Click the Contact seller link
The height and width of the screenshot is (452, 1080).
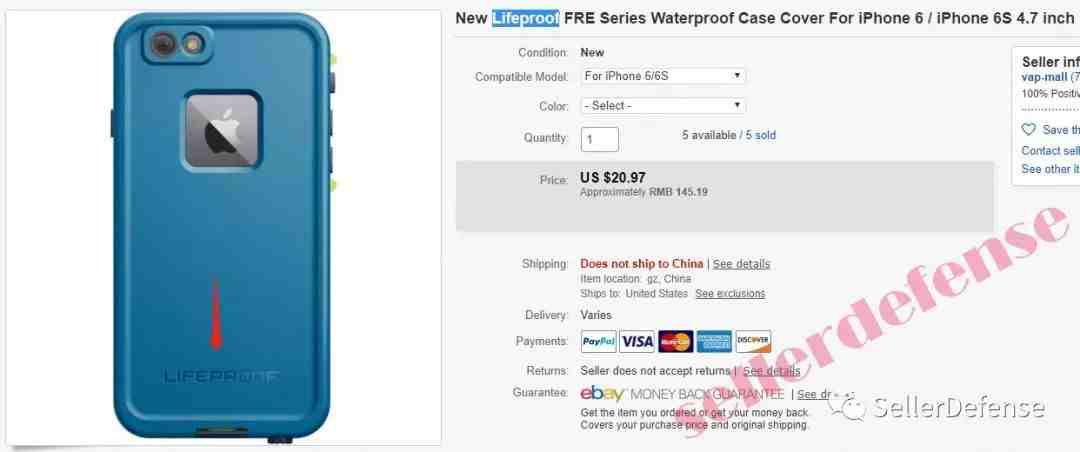1050,150
